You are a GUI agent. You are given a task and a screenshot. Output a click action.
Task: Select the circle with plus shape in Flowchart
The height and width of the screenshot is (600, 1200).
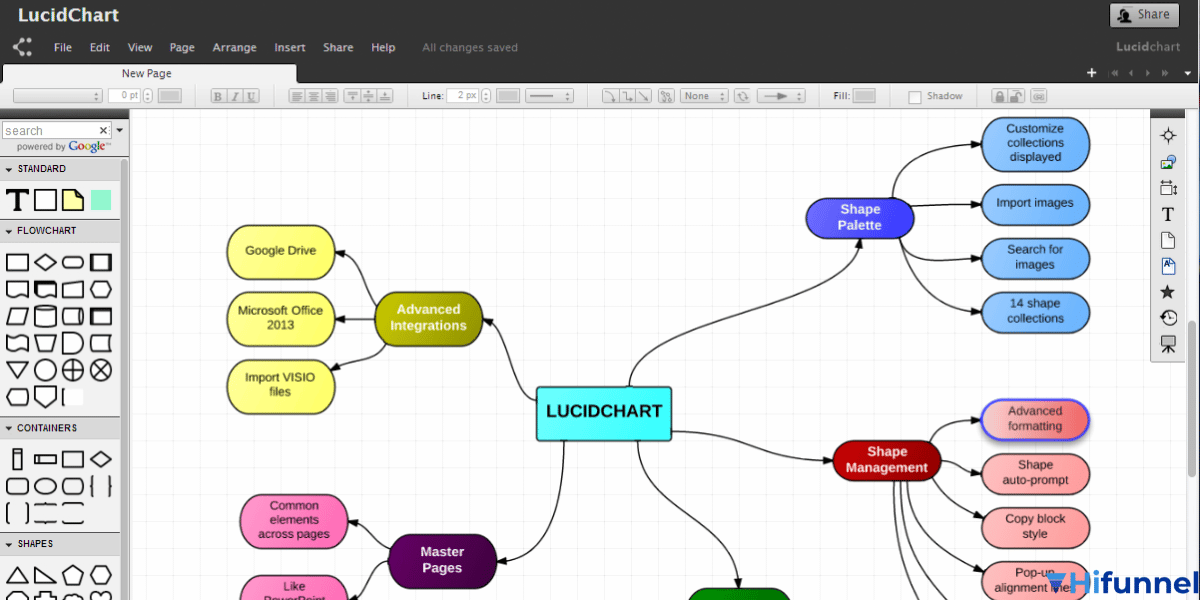[x=73, y=370]
